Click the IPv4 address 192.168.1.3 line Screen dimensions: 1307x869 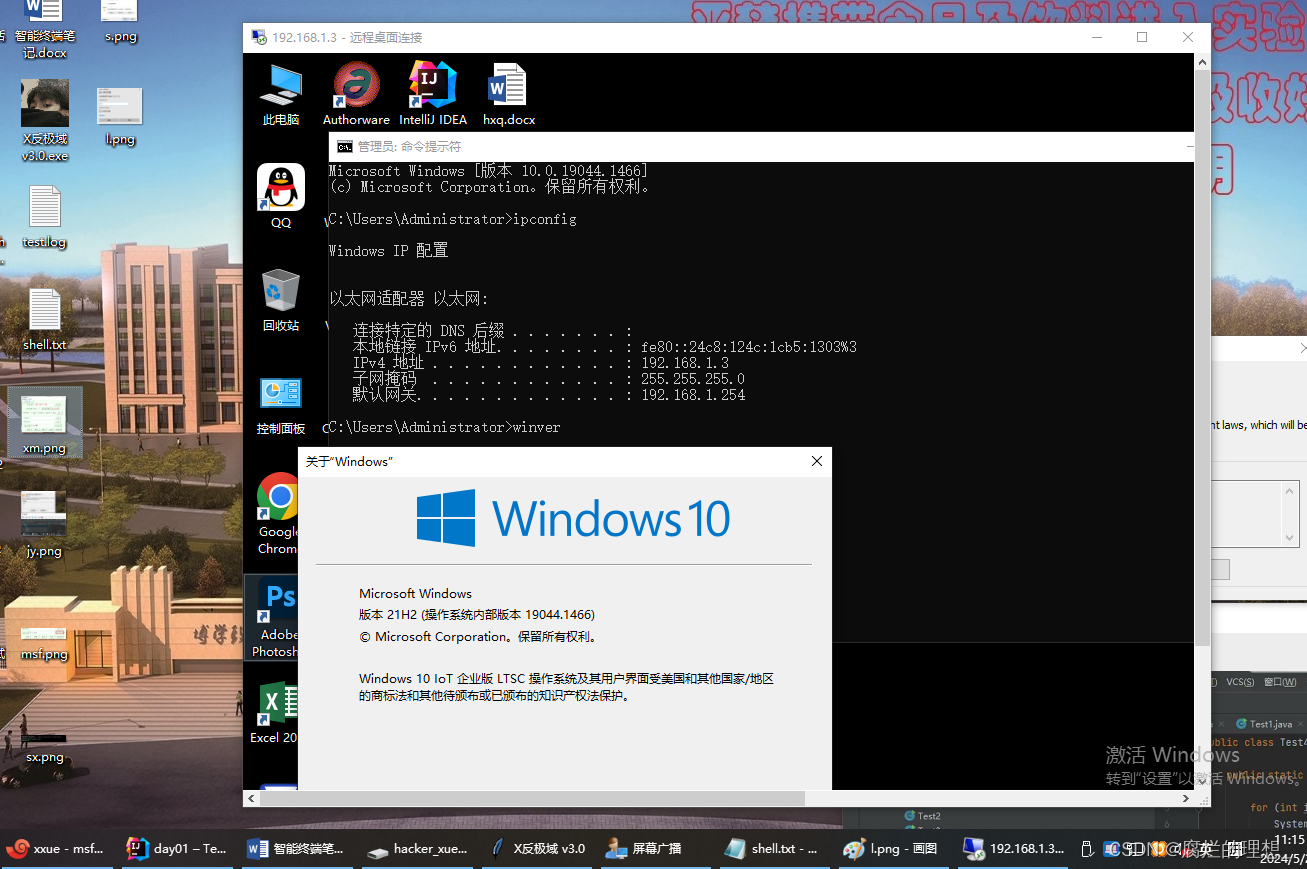541,363
